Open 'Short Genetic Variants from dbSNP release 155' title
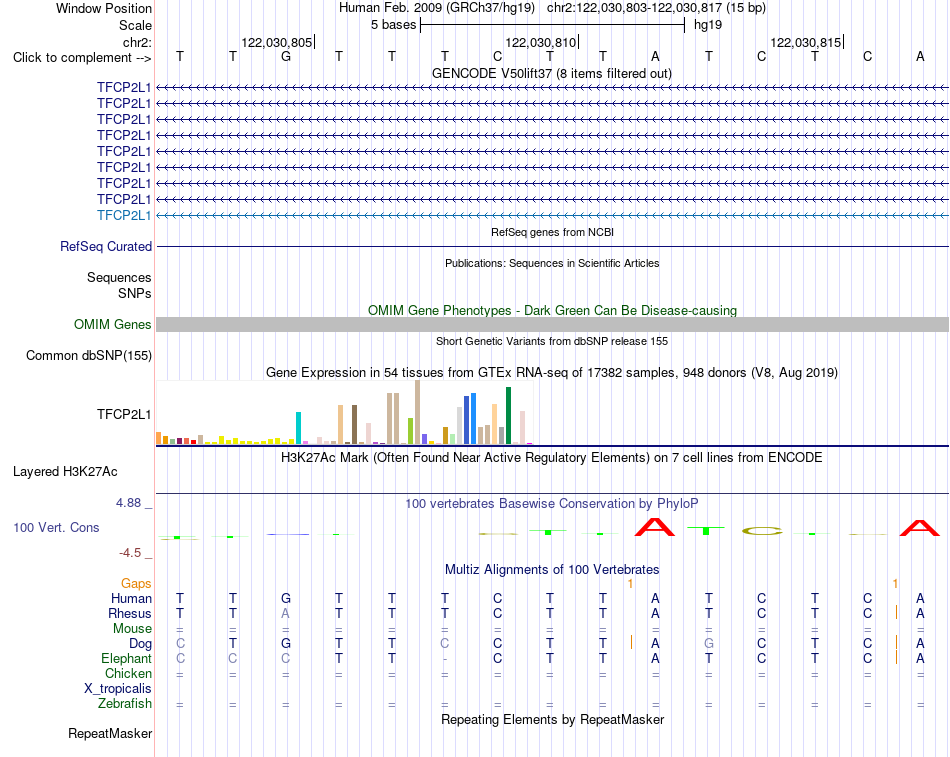 [x=552, y=341]
